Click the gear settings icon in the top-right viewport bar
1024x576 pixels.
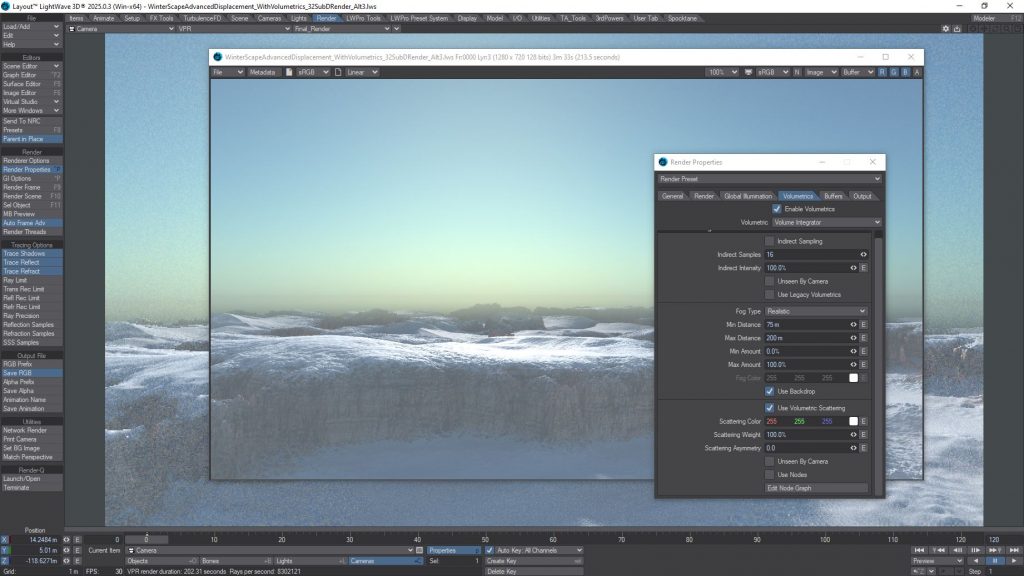(x=946, y=28)
